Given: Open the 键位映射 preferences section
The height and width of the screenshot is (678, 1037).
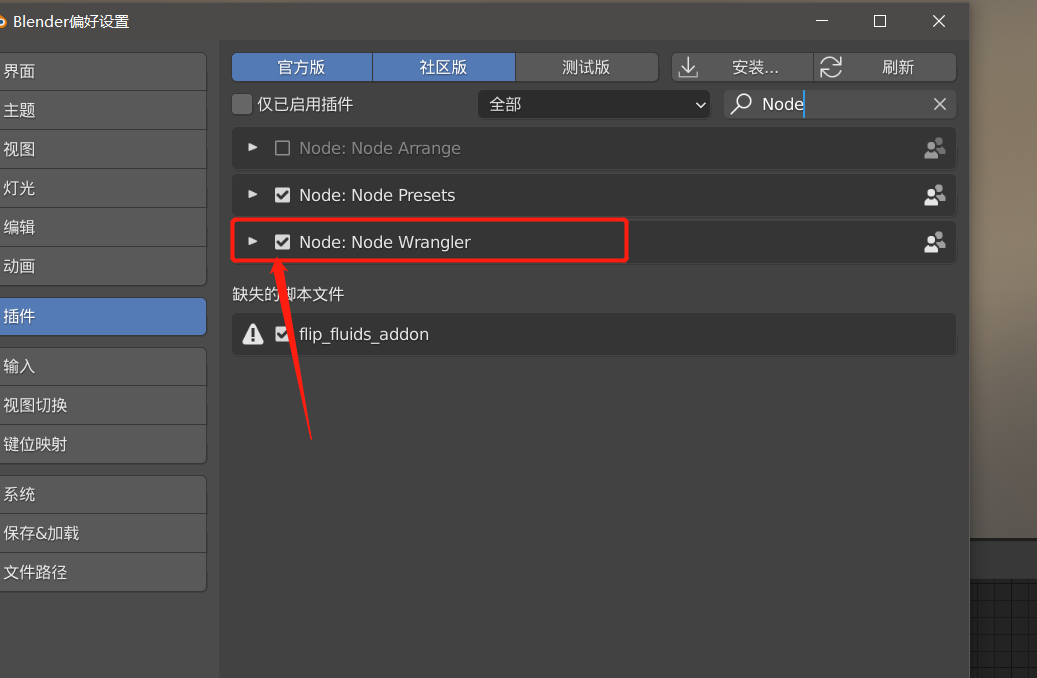Looking at the screenshot, I should click(x=103, y=445).
